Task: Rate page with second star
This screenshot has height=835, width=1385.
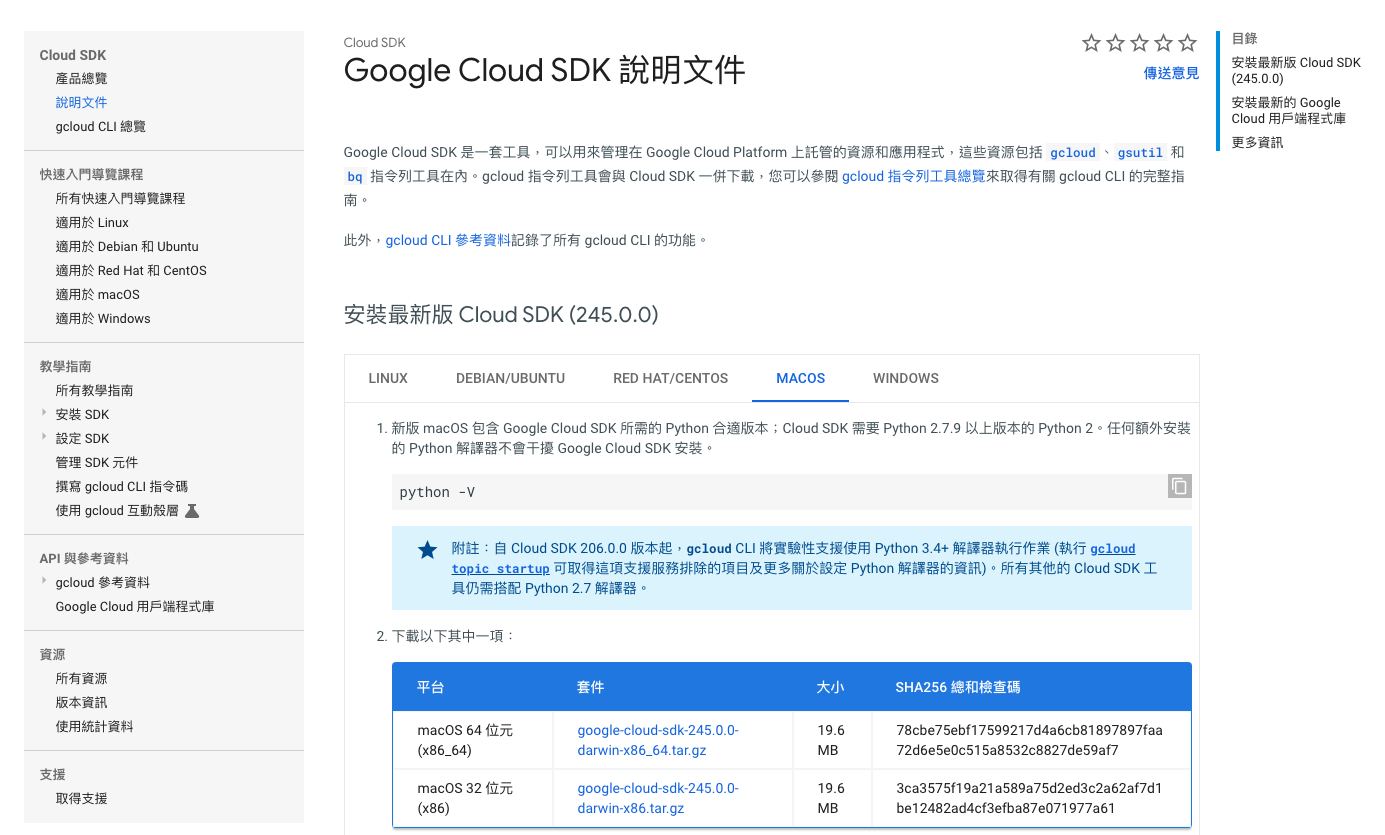Action: click(1115, 43)
